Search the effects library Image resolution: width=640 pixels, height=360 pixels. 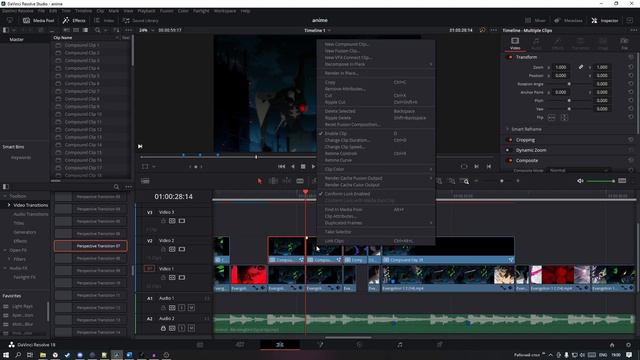(x=116, y=187)
